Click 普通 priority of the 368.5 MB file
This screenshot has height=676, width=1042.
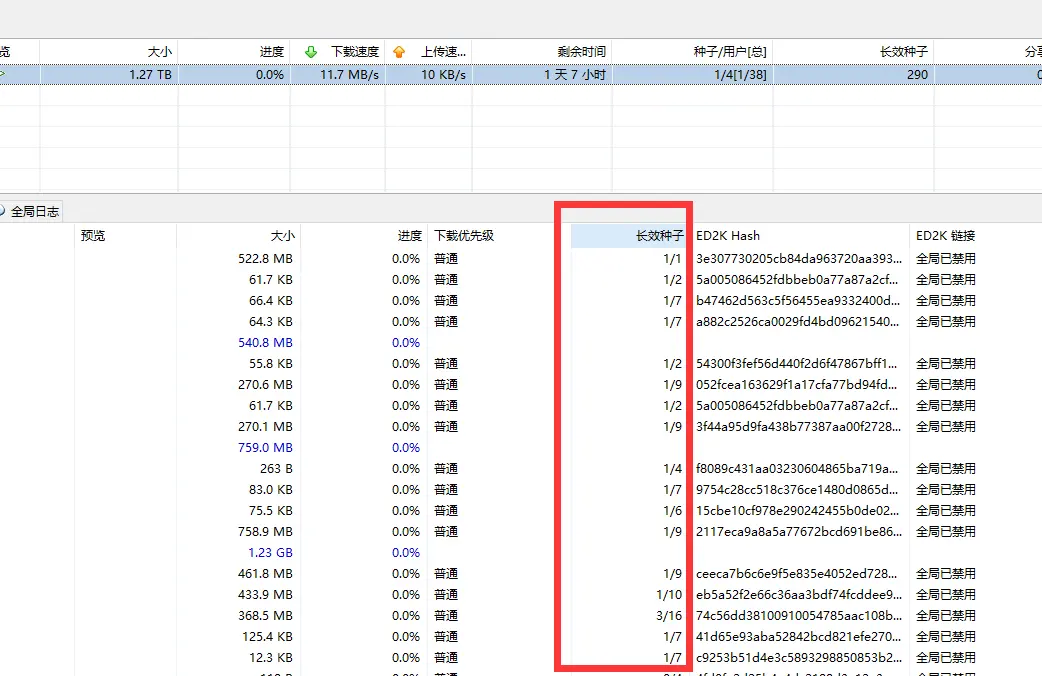[x=446, y=616]
